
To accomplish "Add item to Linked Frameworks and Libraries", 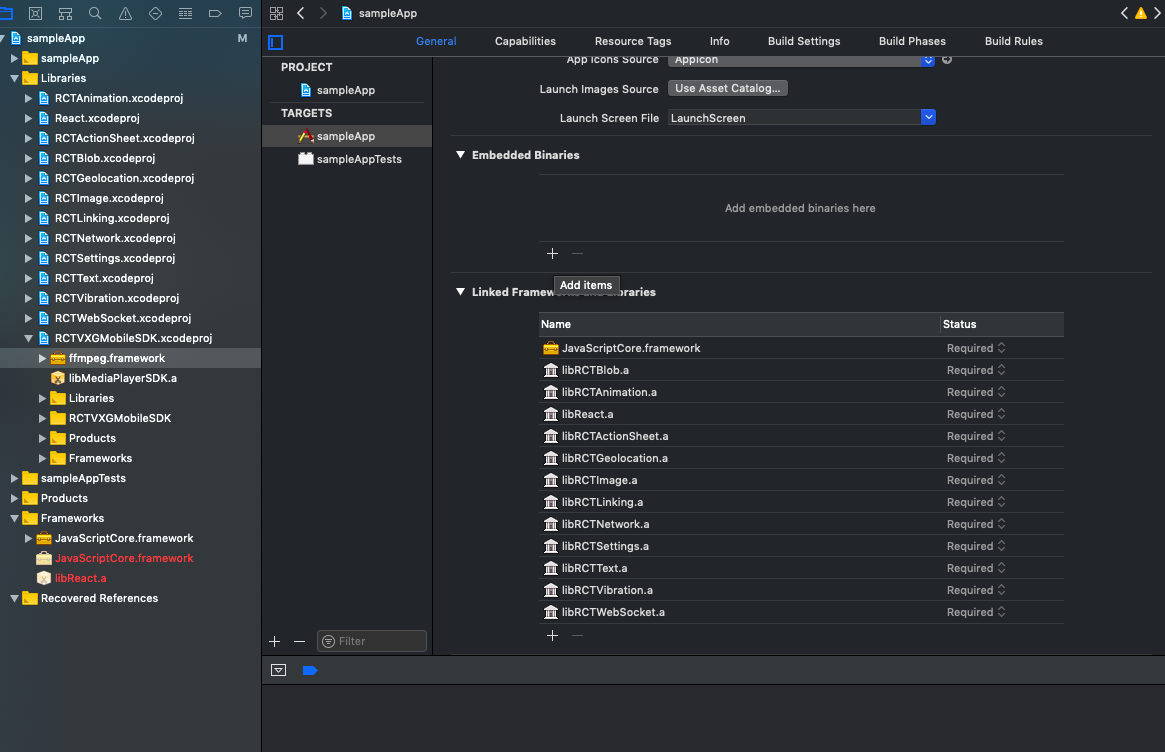I will 552,635.
